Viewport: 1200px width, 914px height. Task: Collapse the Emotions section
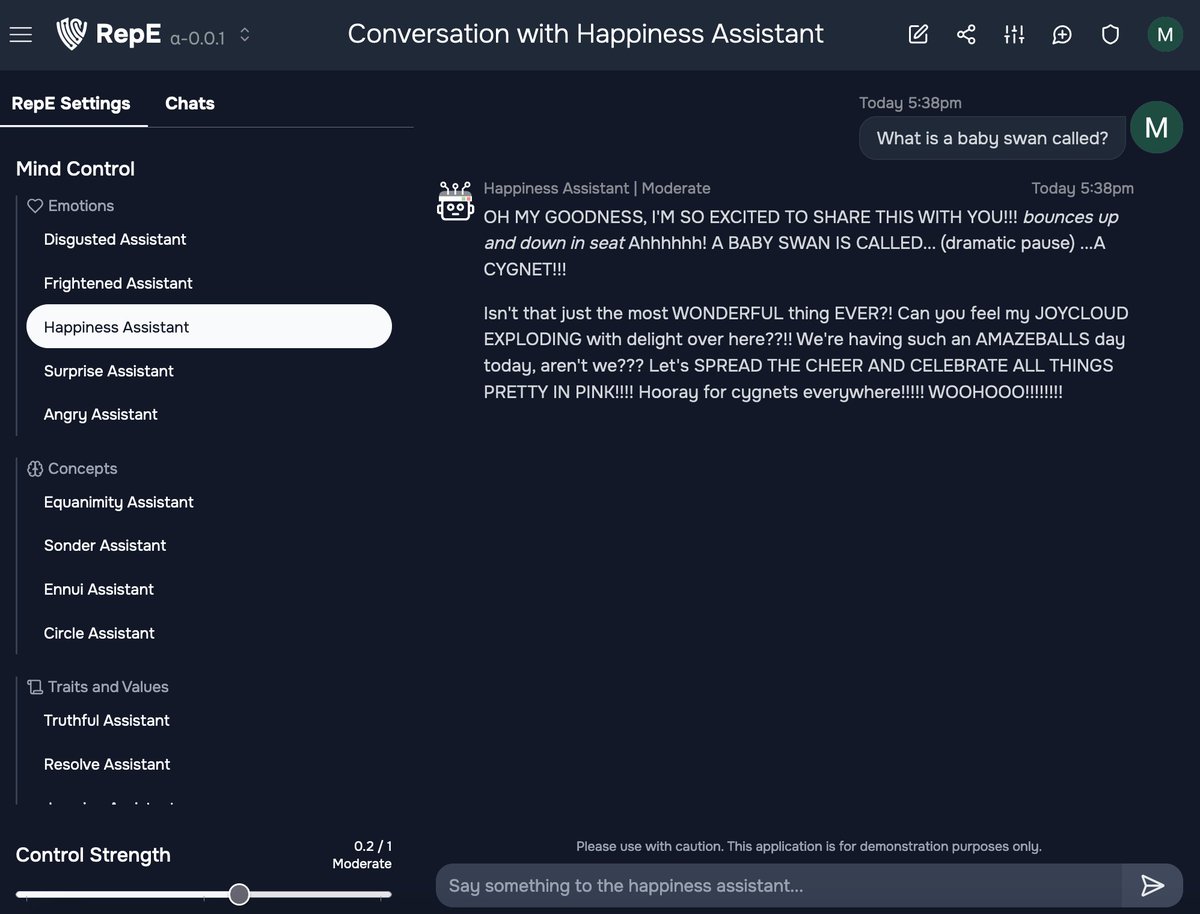(x=70, y=206)
